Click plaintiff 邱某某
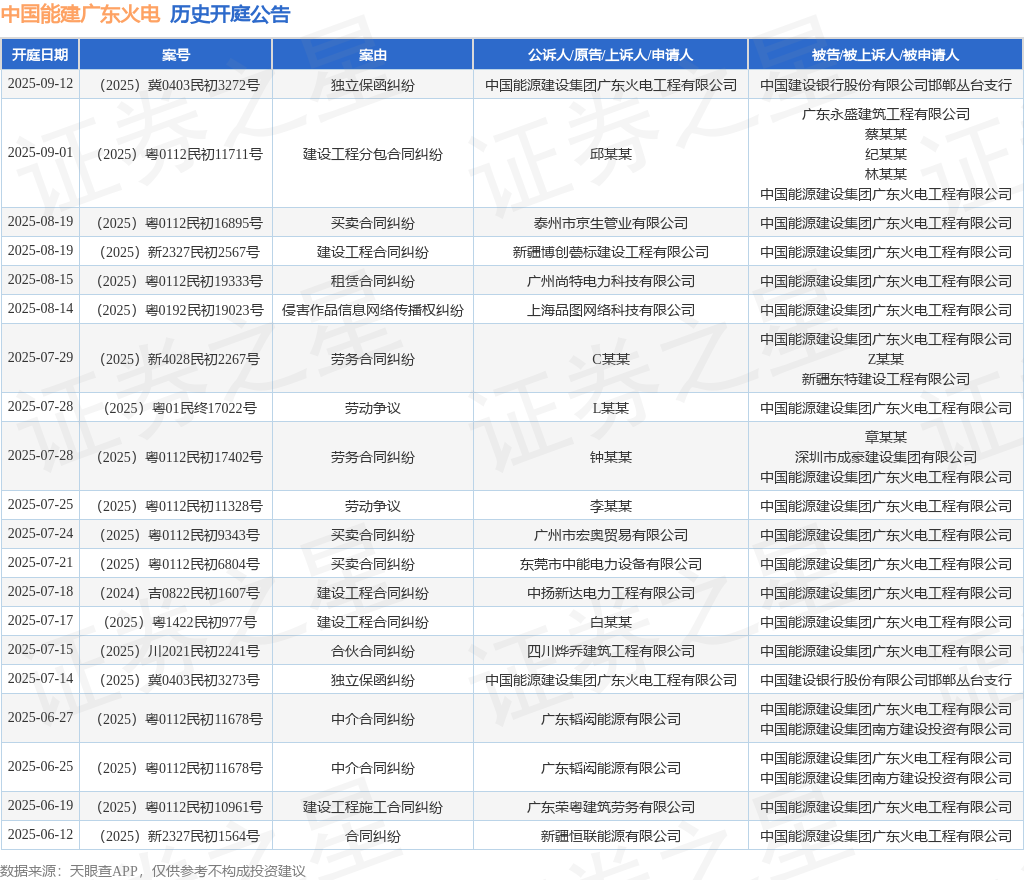 [x=611, y=154]
